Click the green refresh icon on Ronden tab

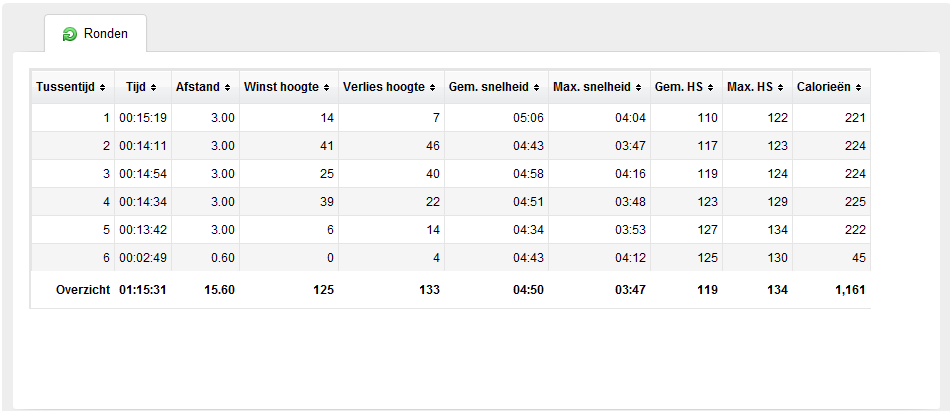[70, 35]
